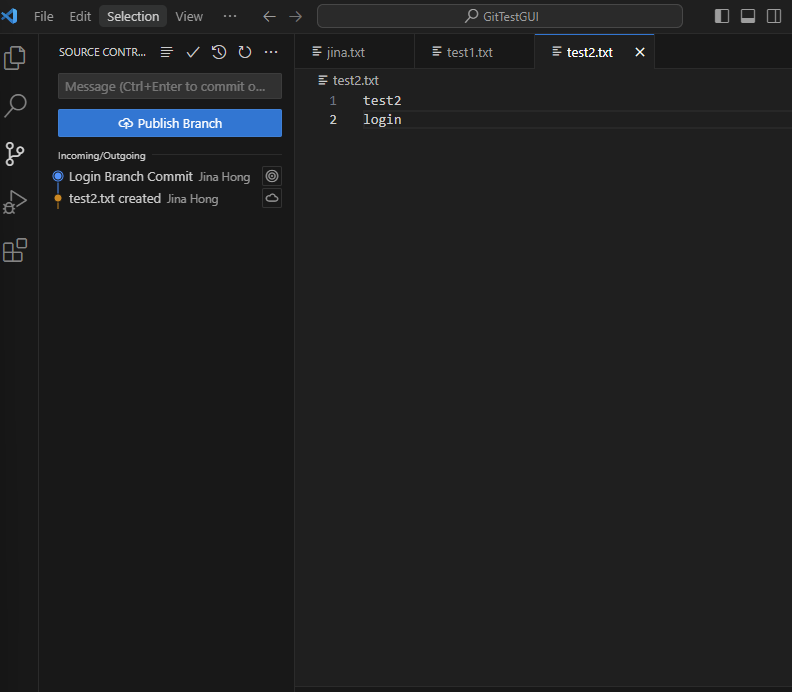Click the commit checkmark icon
This screenshot has height=692, width=792.
point(193,52)
